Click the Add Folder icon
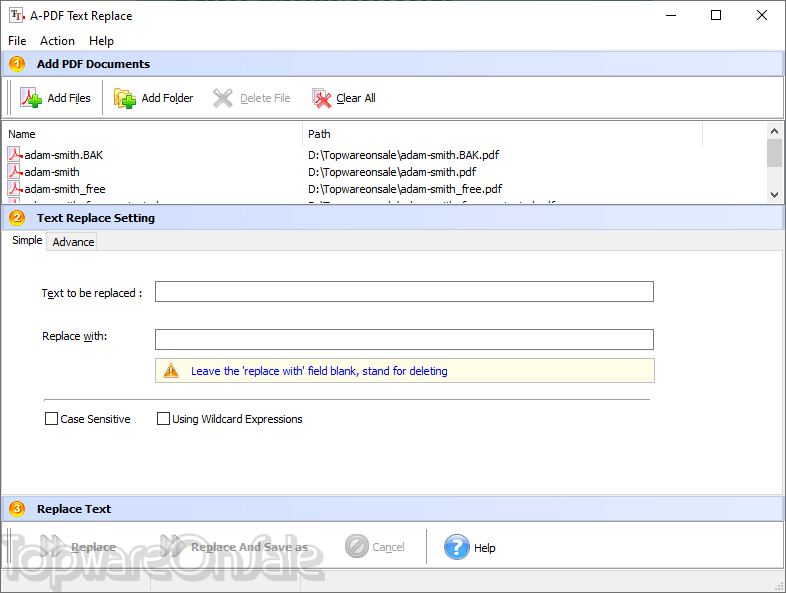The width and height of the screenshot is (786, 593). coord(125,98)
